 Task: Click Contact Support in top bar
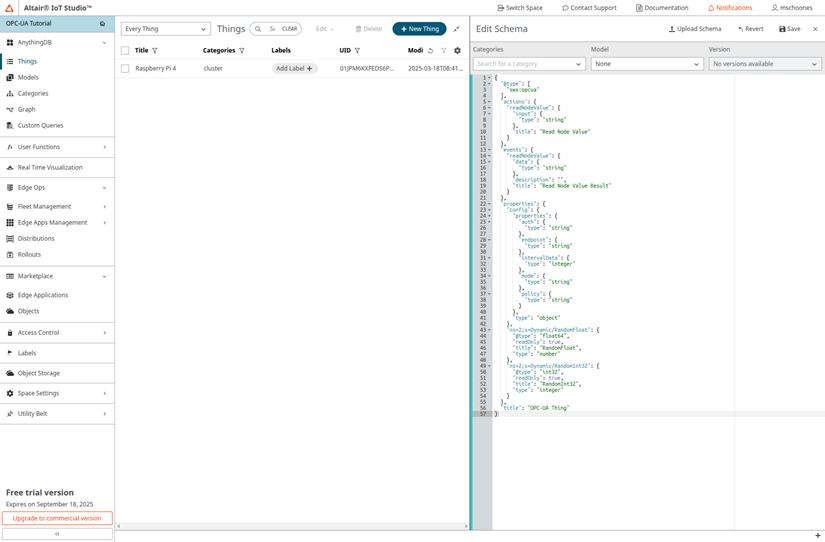[x=589, y=8]
